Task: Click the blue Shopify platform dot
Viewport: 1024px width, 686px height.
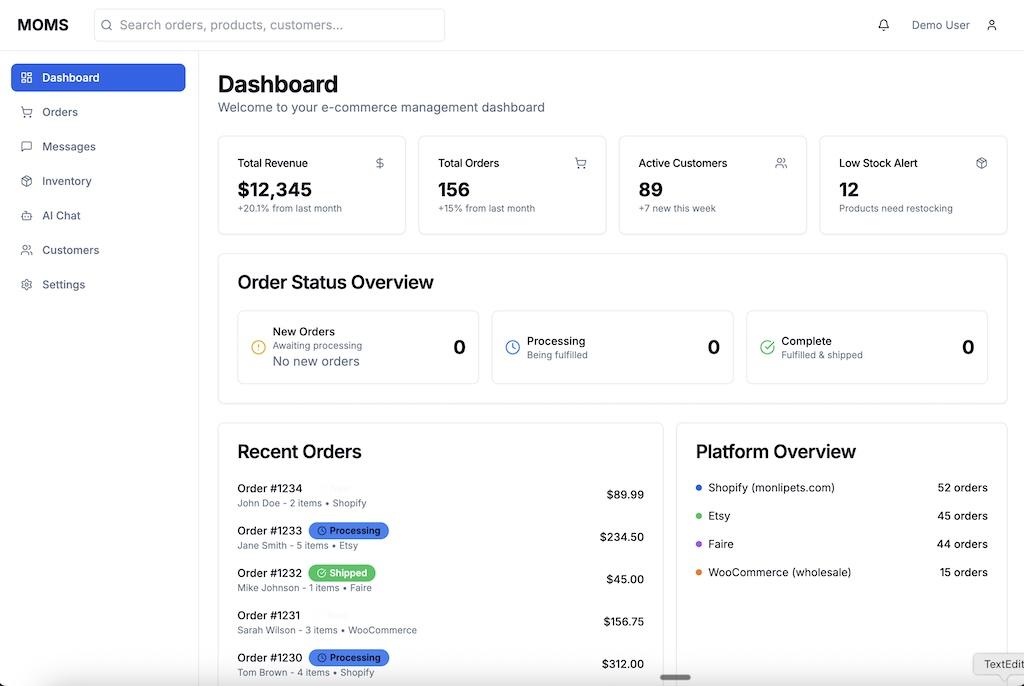Action: [x=699, y=487]
